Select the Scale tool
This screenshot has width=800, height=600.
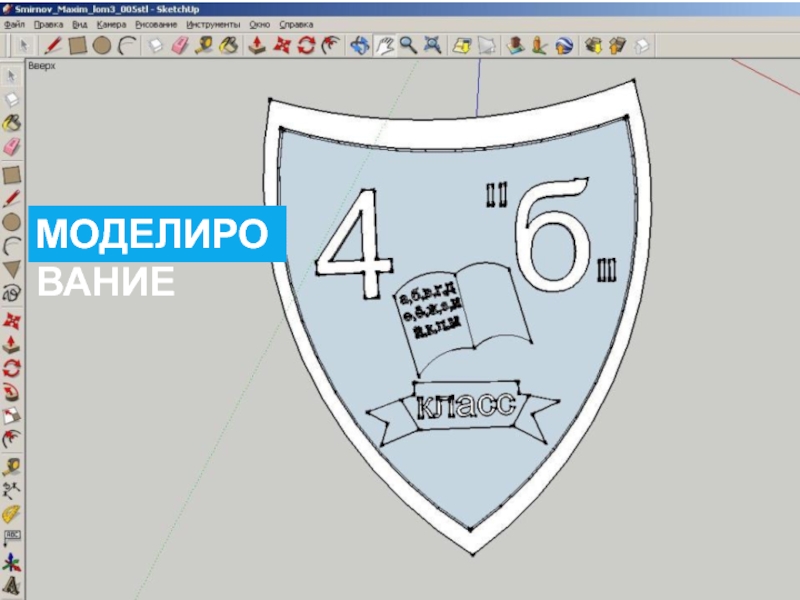tap(12, 416)
